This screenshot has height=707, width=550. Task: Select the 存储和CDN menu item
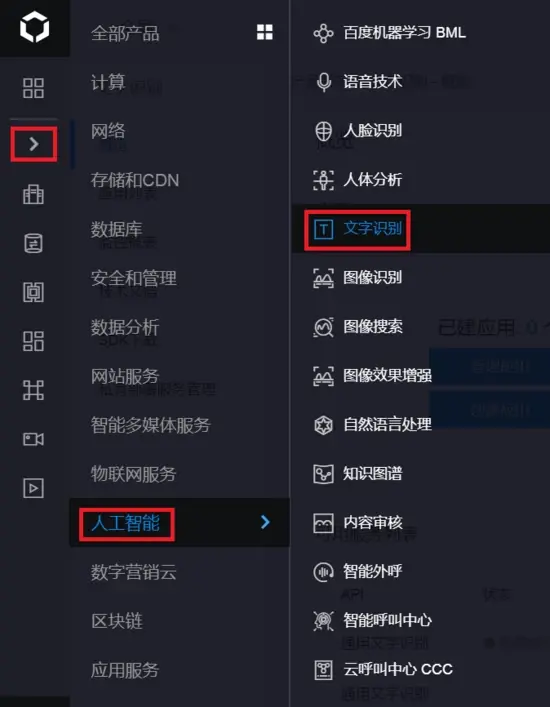135,180
